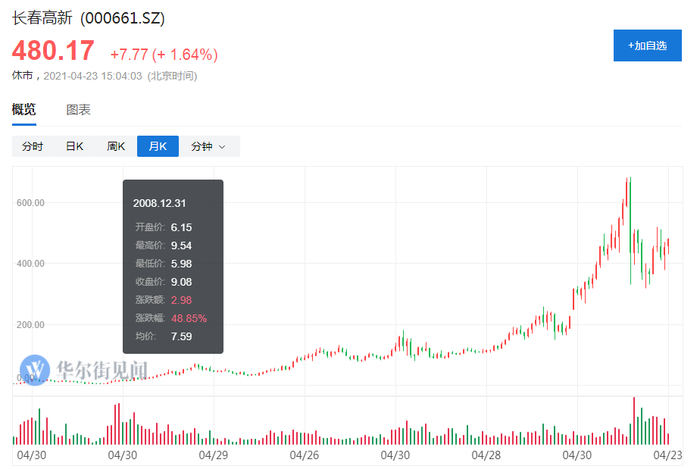Click the current price 480.17
The height and width of the screenshot is (469, 700).
click(x=53, y=51)
